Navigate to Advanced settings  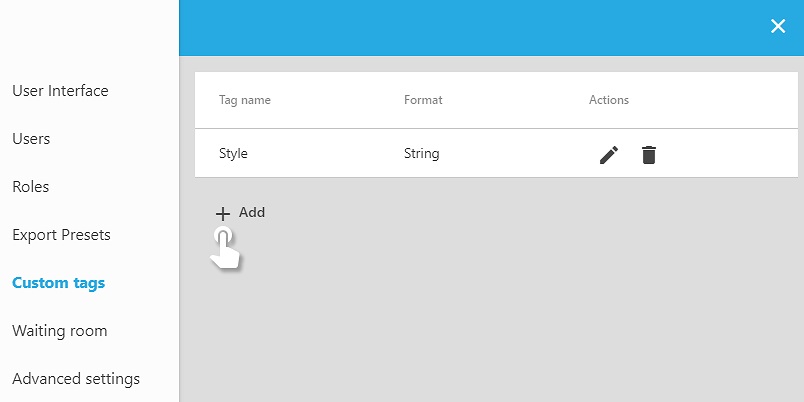[x=76, y=379]
